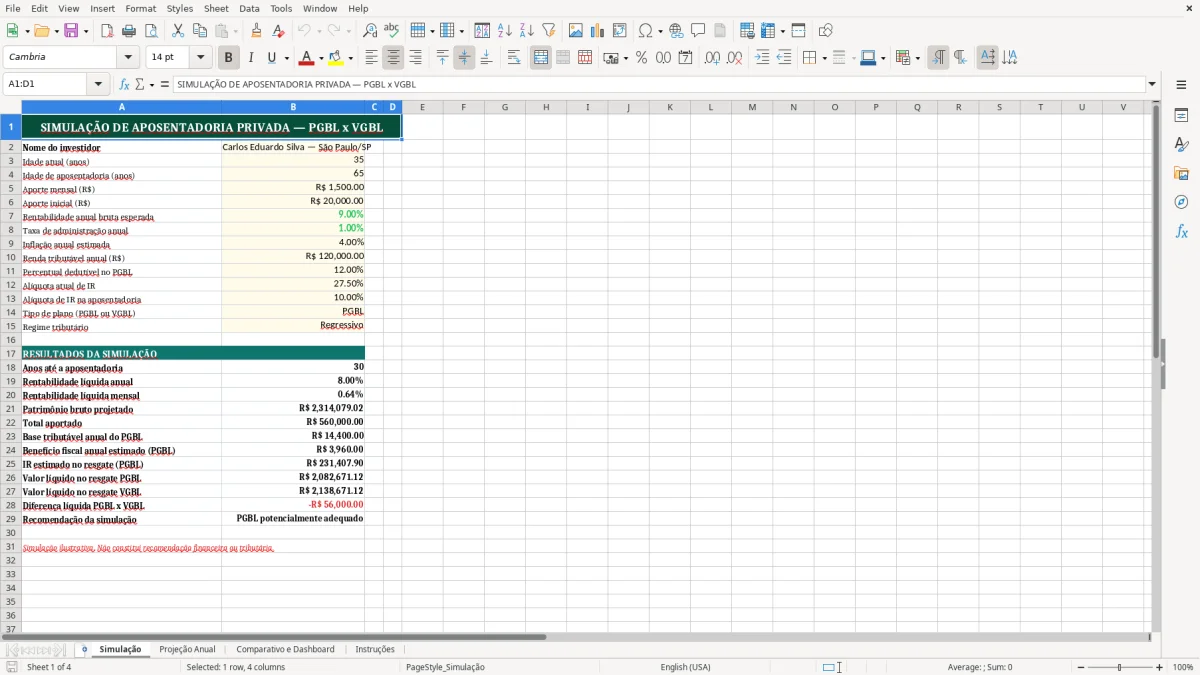
Task: Toggle Merge and Center Cells
Action: pos(541,58)
